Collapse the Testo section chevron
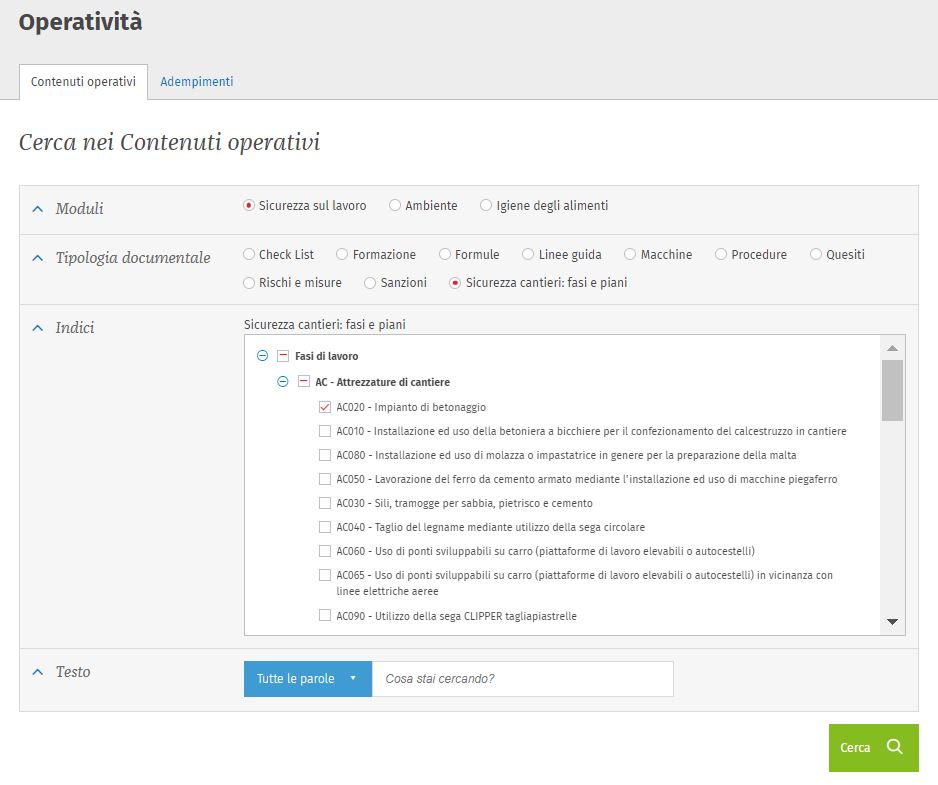 coord(38,672)
